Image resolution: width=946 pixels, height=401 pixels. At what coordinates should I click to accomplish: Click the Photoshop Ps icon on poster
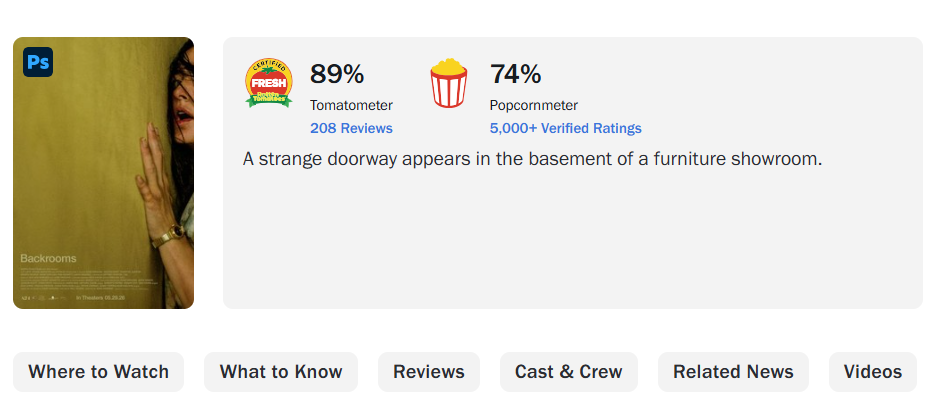coord(38,62)
